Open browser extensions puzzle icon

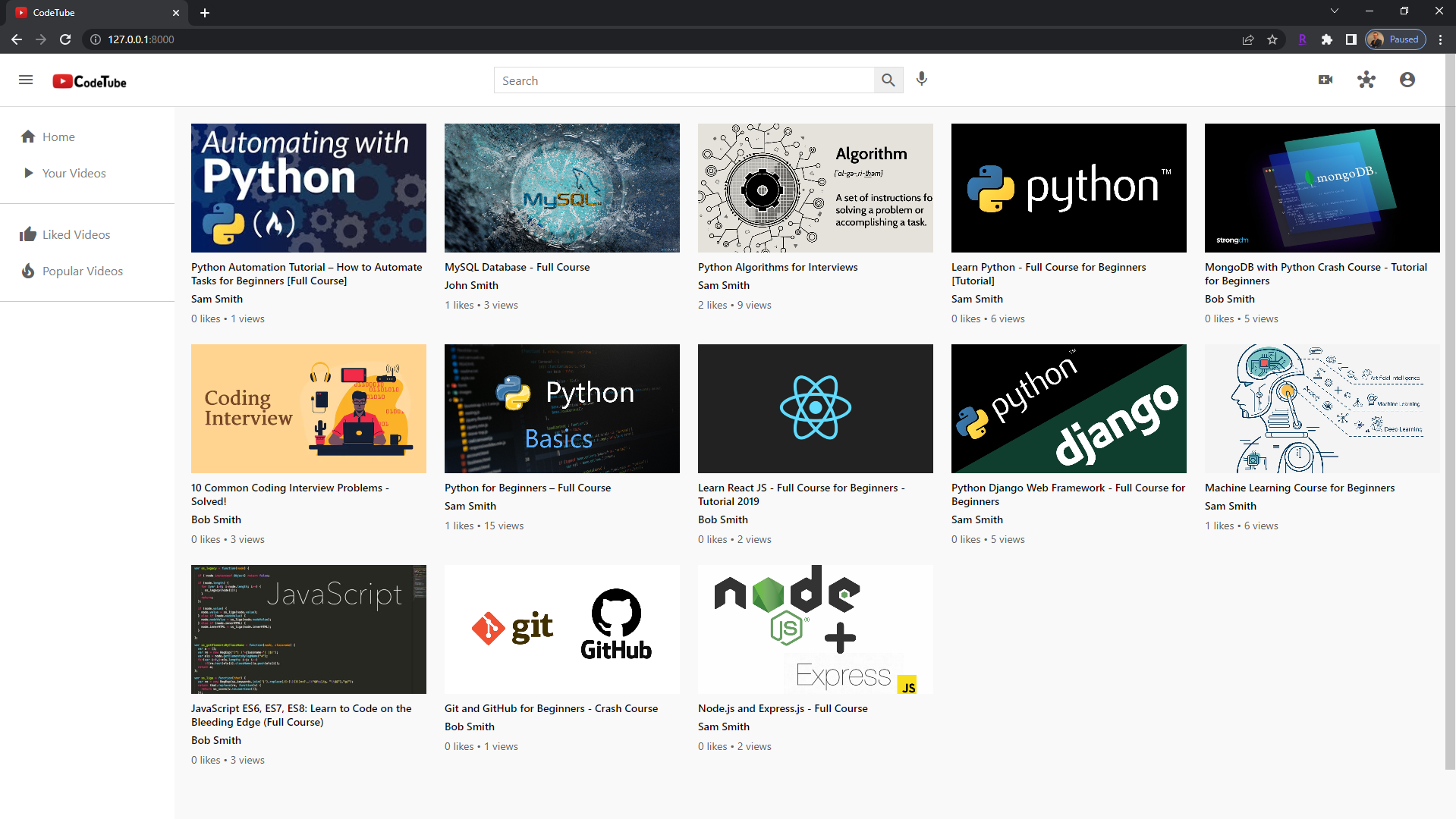click(1327, 39)
